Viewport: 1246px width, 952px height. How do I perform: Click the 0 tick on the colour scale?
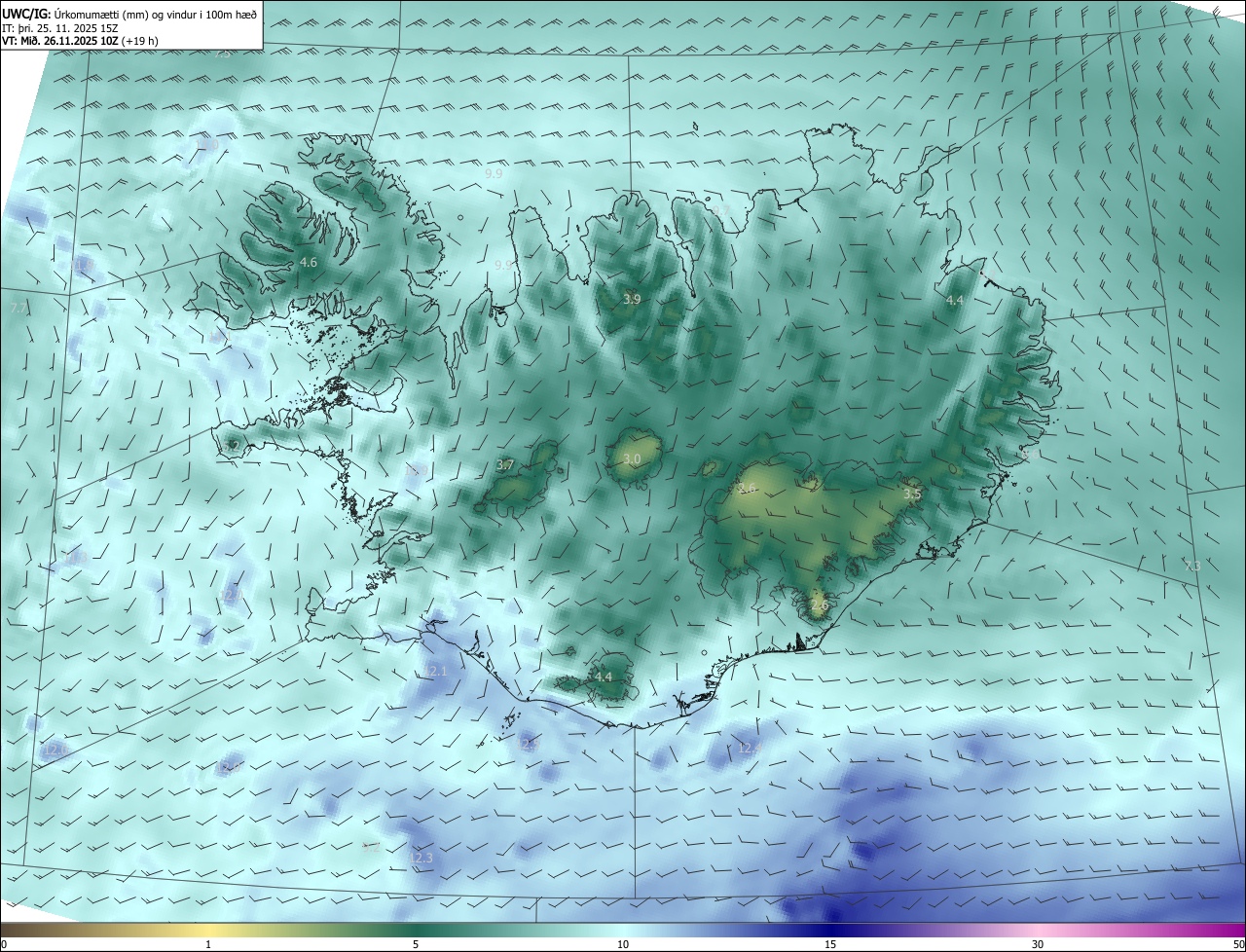point(4,944)
